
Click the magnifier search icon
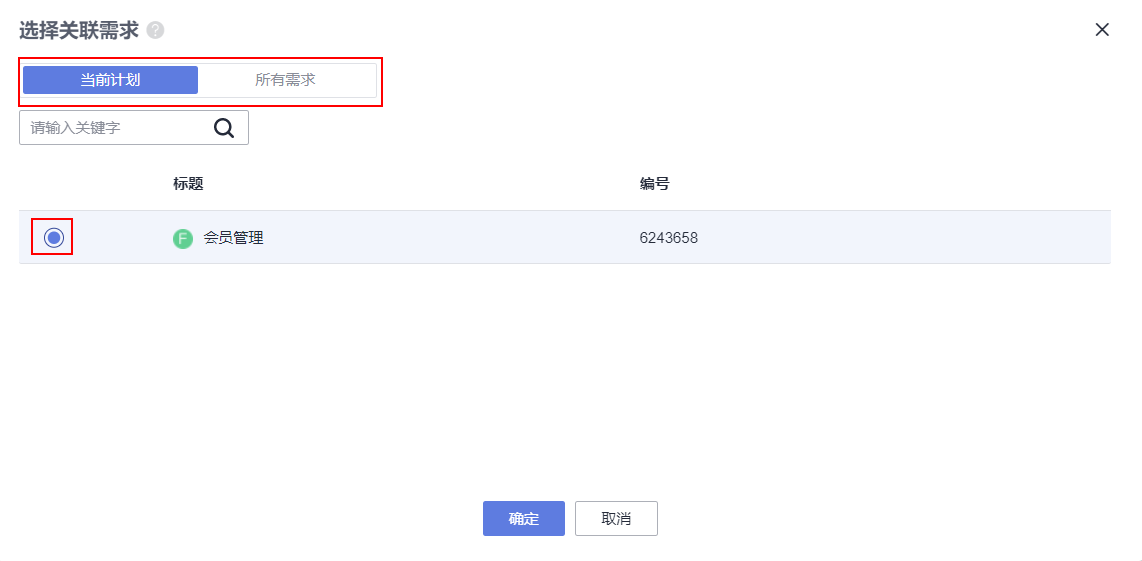pyautogui.click(x=224, y=128)
